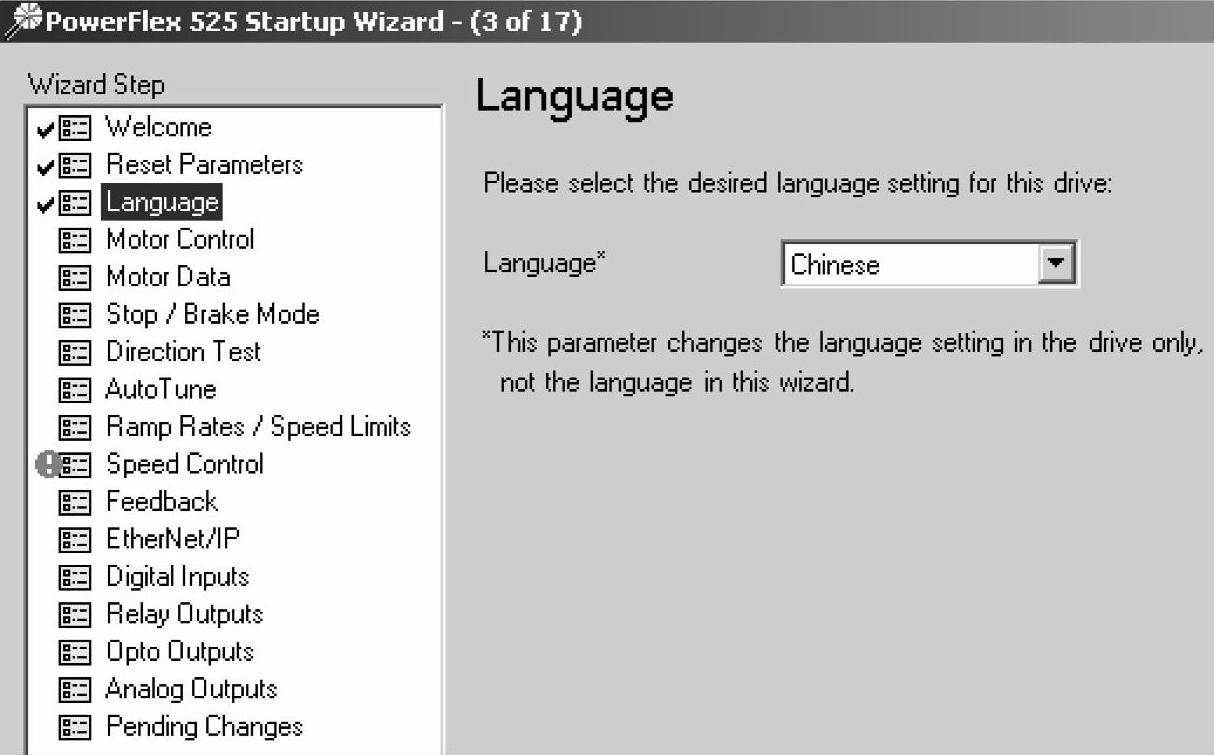The width and height of the screenshot is (1214, 755).
Task: Click the Digital Inputs step icon
Action: click(74, 578)
